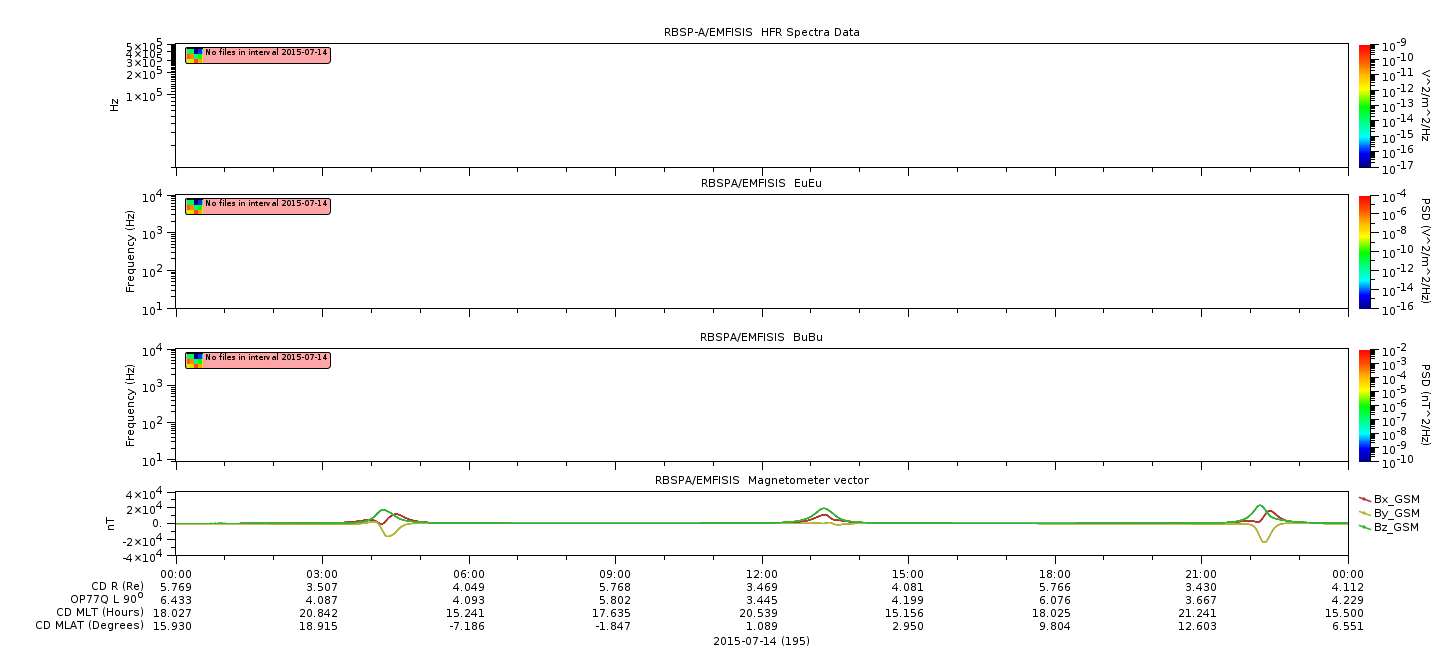Click the color icon in EuEu warning box
Viewport: 1447px width, 658px height.
(195, 206)
